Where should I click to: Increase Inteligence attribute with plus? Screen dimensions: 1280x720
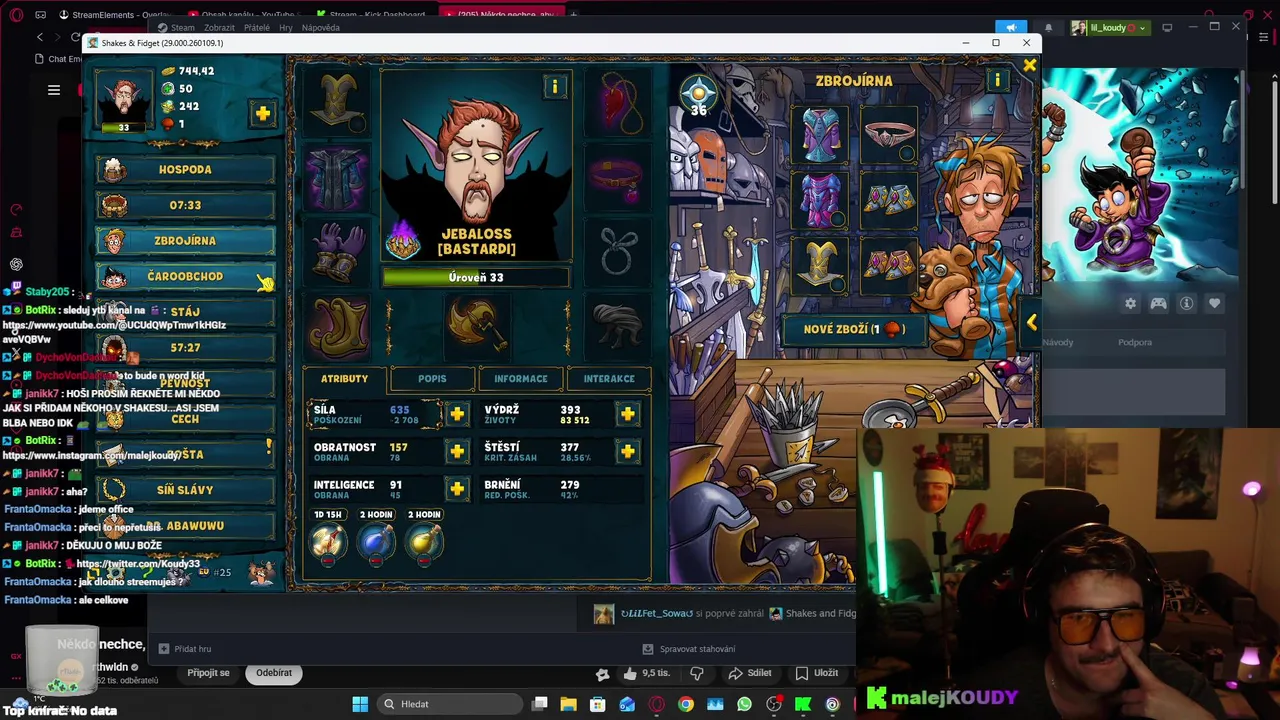[x=457, y=489]
